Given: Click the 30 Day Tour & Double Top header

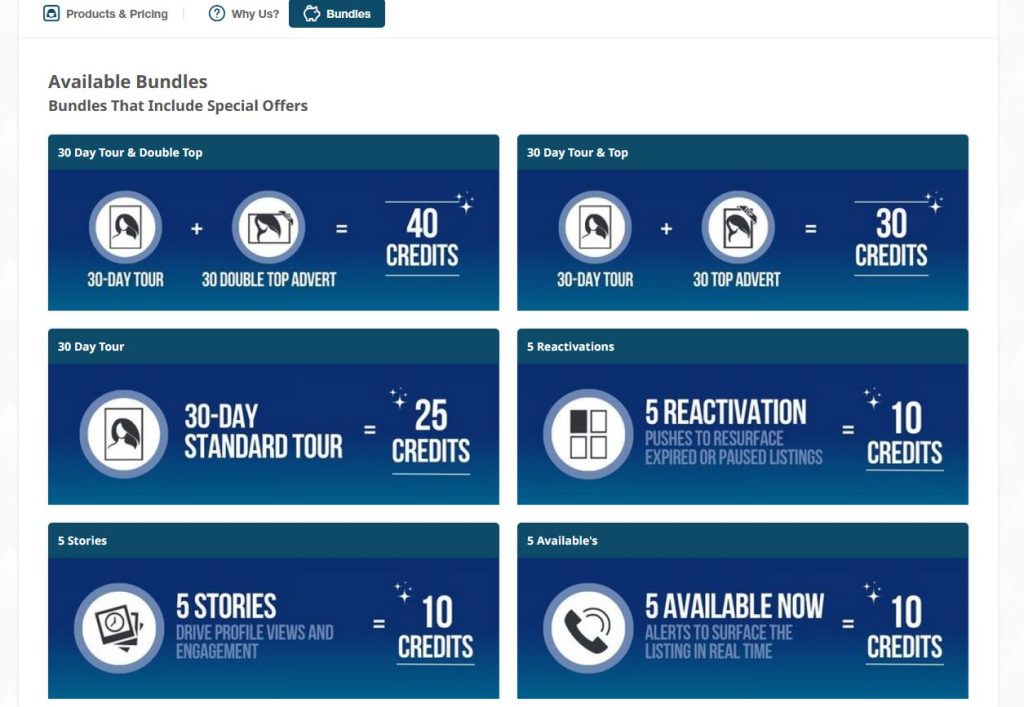Looking at the screenshot, I should click(x=130, y=153).
